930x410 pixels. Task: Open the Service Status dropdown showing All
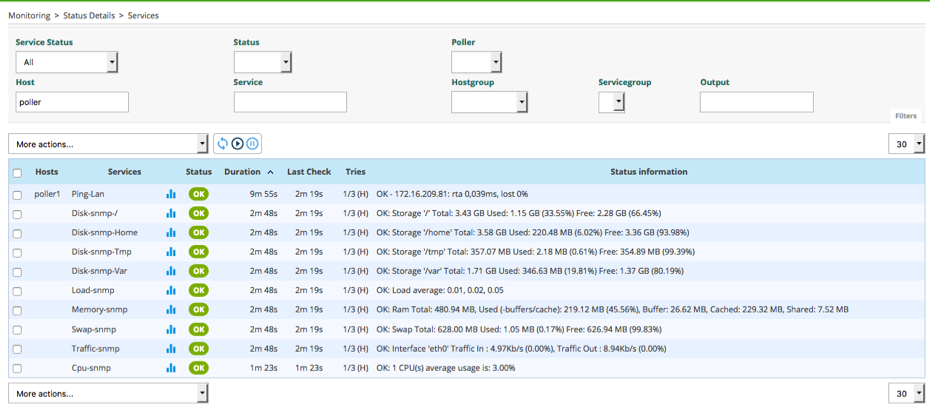66,62
